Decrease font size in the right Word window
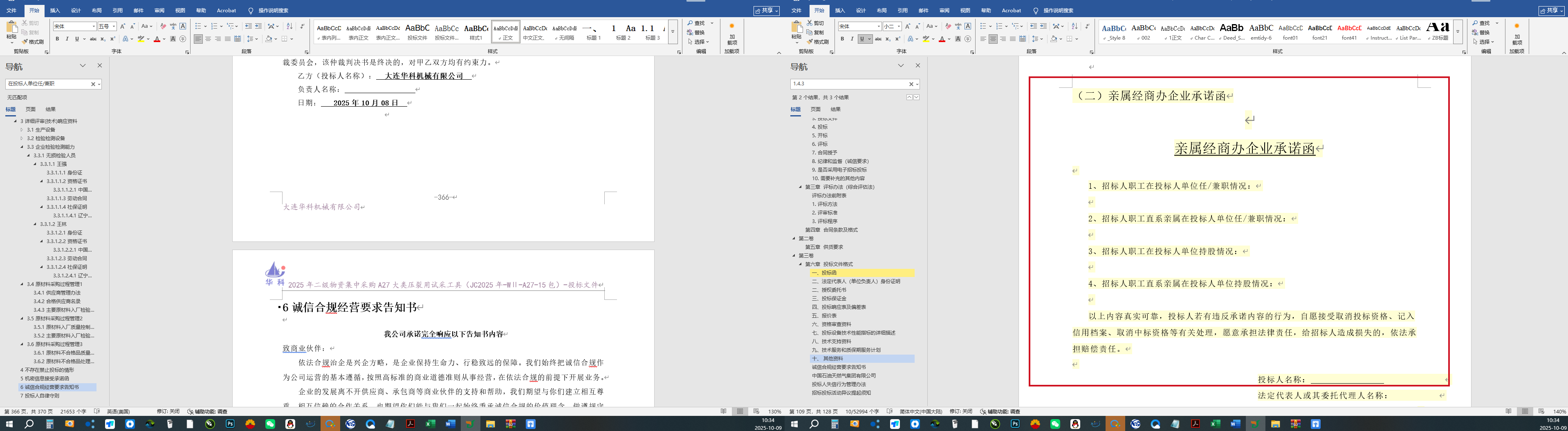The width and height of the screenshot is (1568, 431). click(917, 26)
